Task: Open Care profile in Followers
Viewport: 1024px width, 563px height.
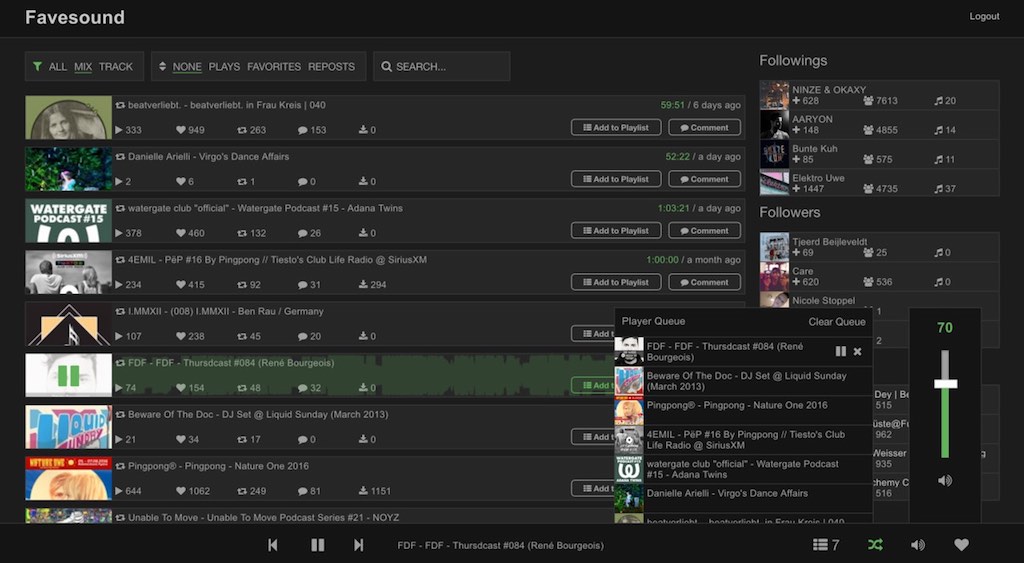Action: tap(803, 271)
